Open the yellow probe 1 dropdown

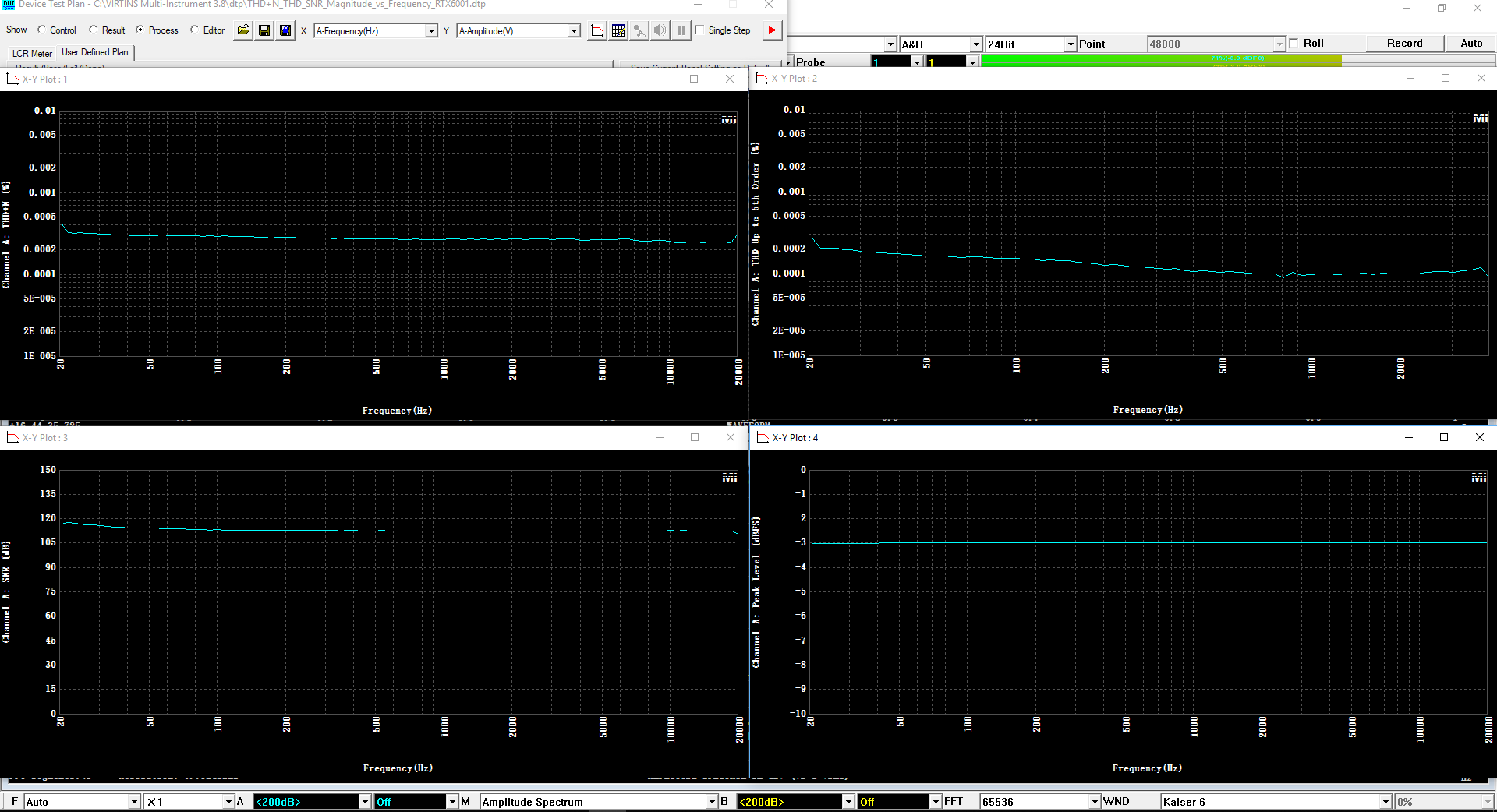click(972, 62)
